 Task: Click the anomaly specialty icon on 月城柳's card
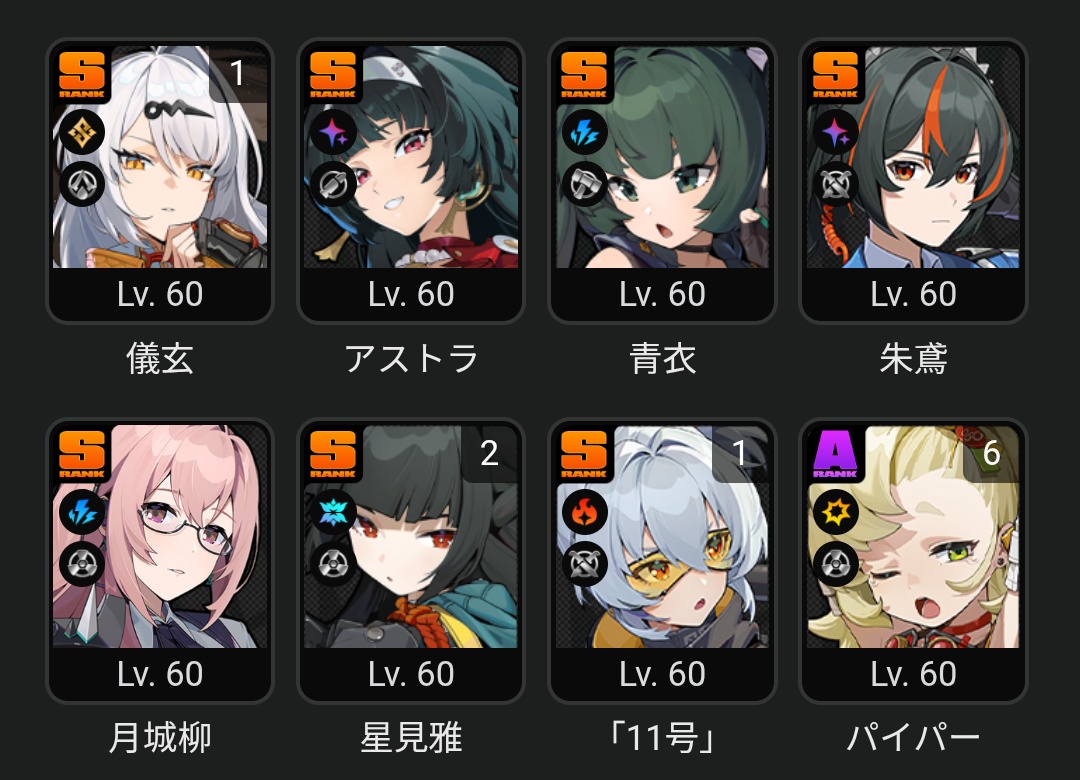[x=82, y=564]
